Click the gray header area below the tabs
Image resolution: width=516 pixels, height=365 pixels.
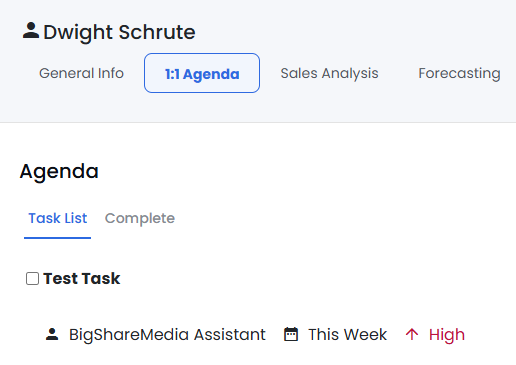[x=258, y=108]
